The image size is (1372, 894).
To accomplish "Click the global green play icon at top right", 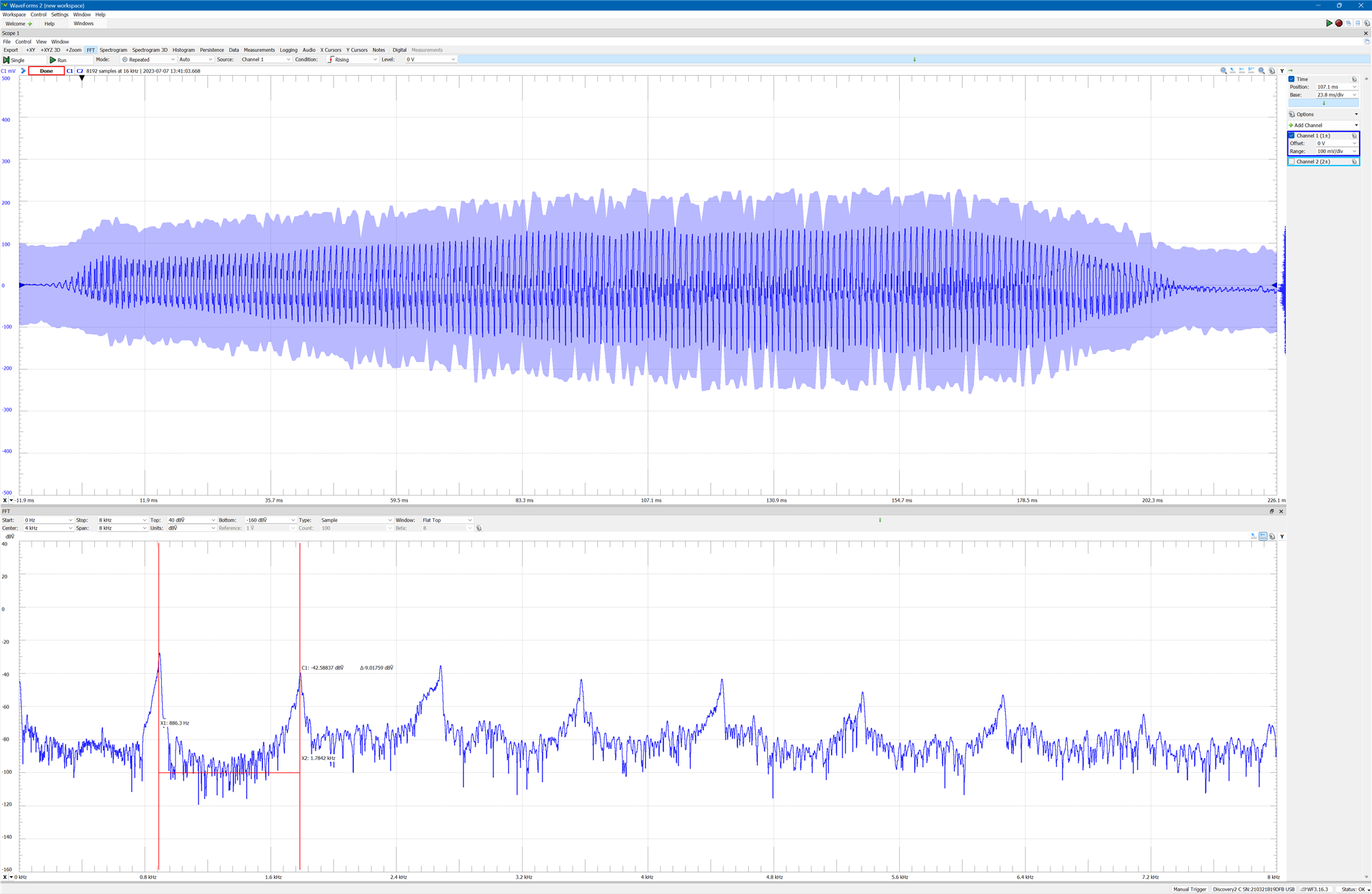I will 1329,23.
